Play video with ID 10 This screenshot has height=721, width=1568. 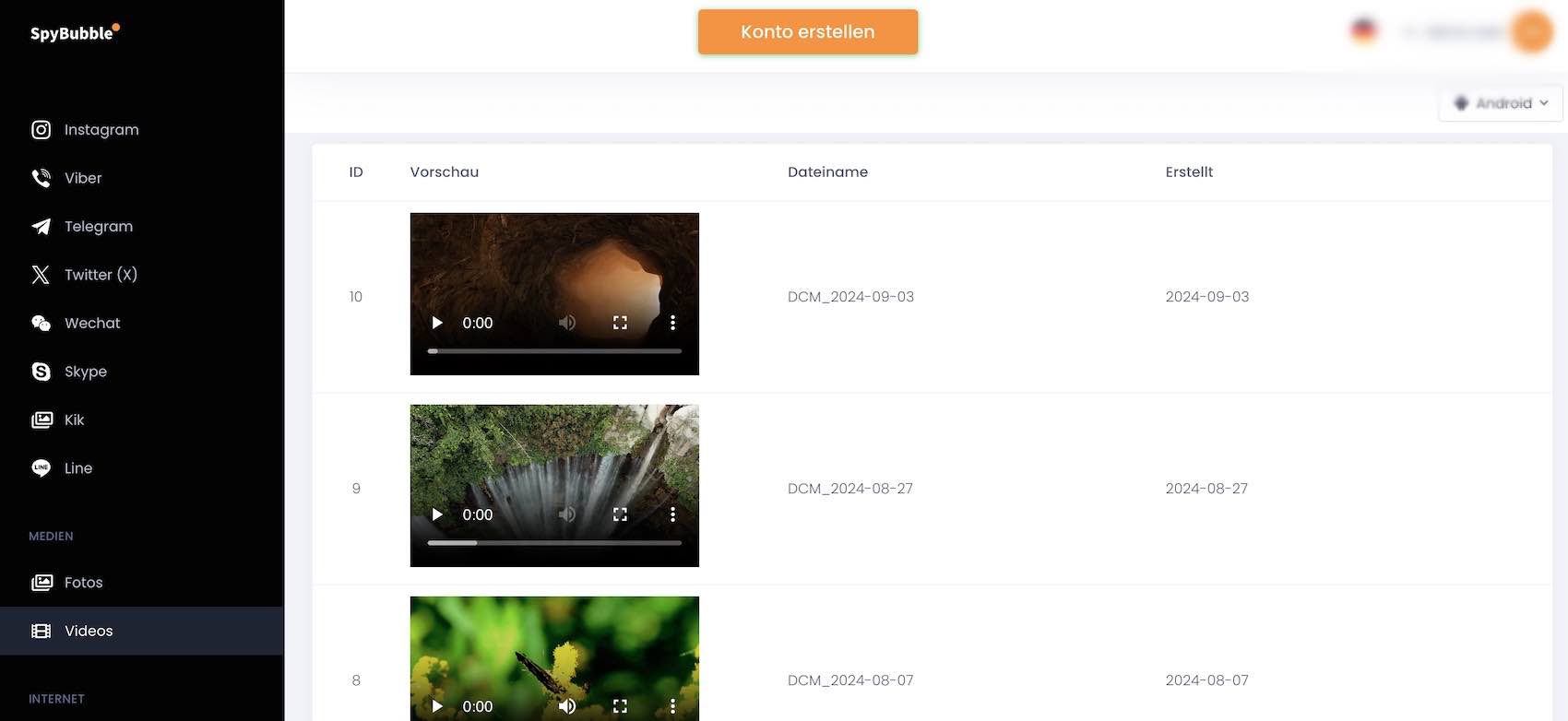(x=437, y=323)
